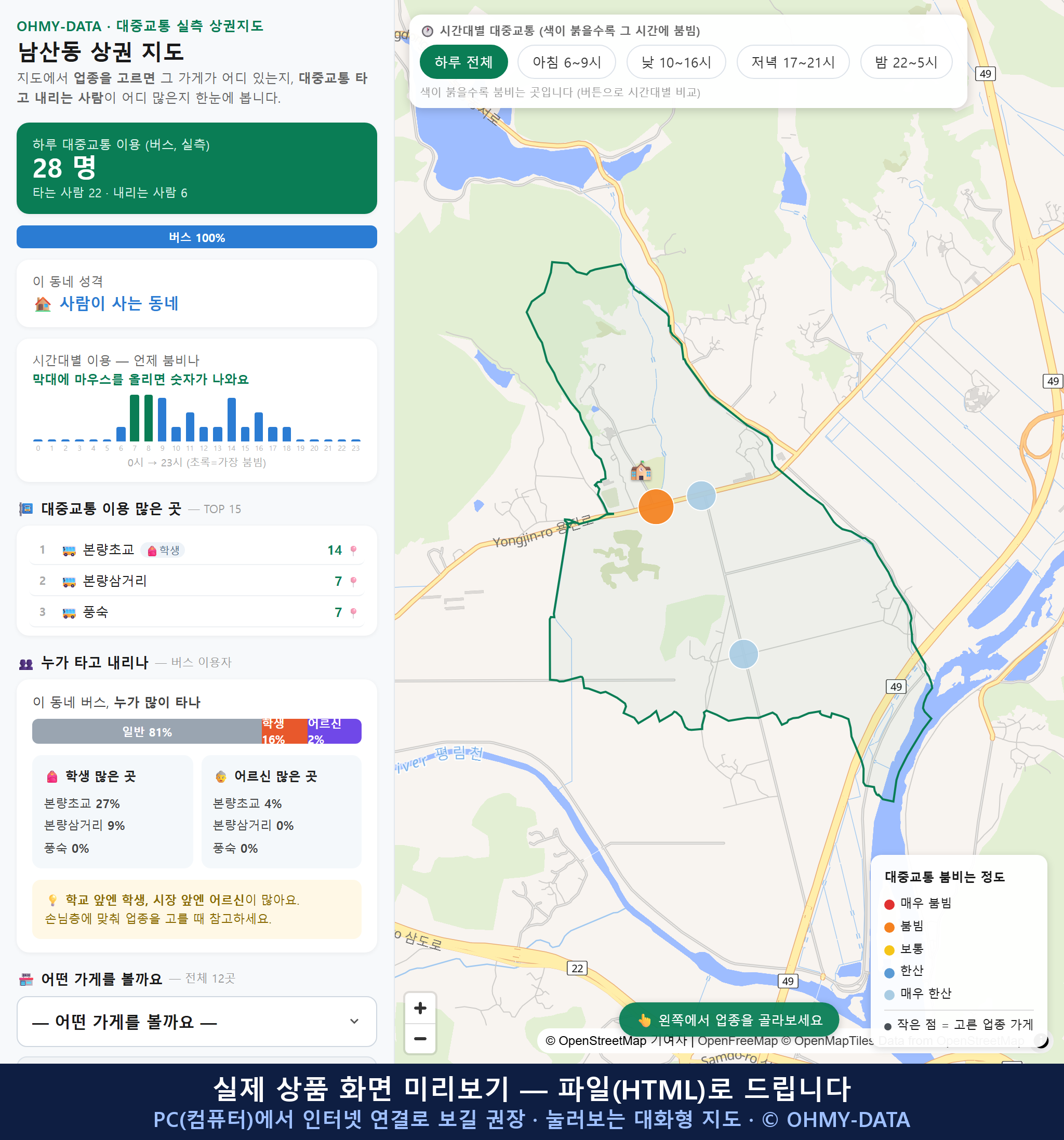Screen dimensions: 1064x1140
Task: Click the 28 명 daily usage card
Action: pos(197,168)
